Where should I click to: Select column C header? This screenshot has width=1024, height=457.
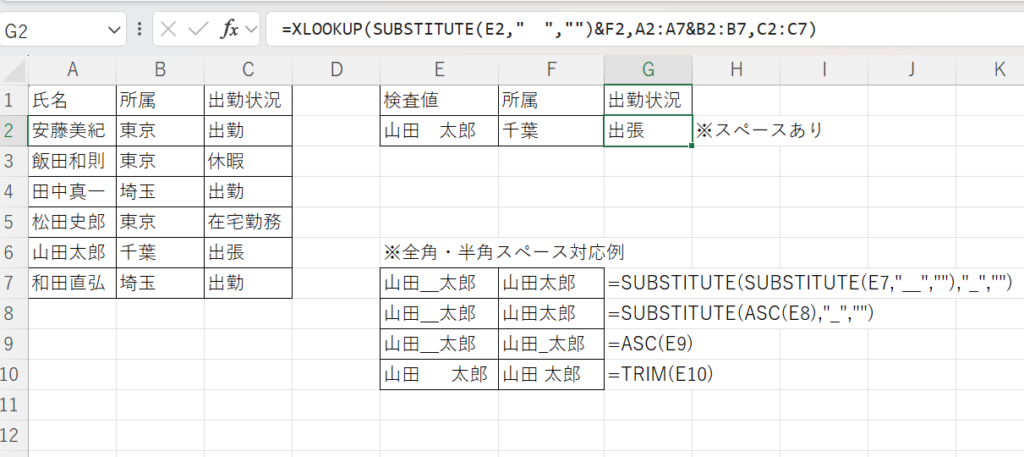248,70
